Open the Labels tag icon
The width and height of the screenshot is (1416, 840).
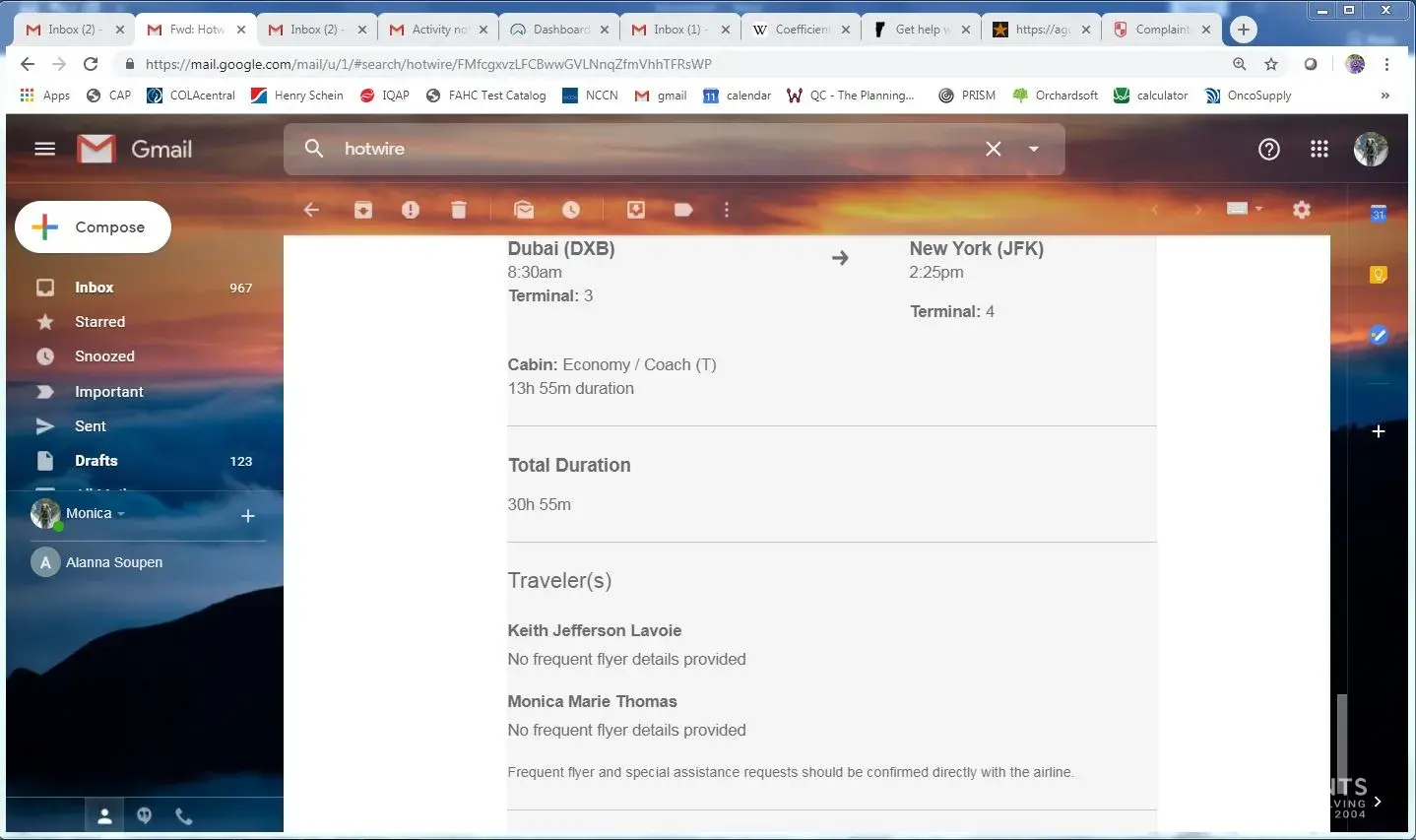pyautogui.click(x=683, y=210)
